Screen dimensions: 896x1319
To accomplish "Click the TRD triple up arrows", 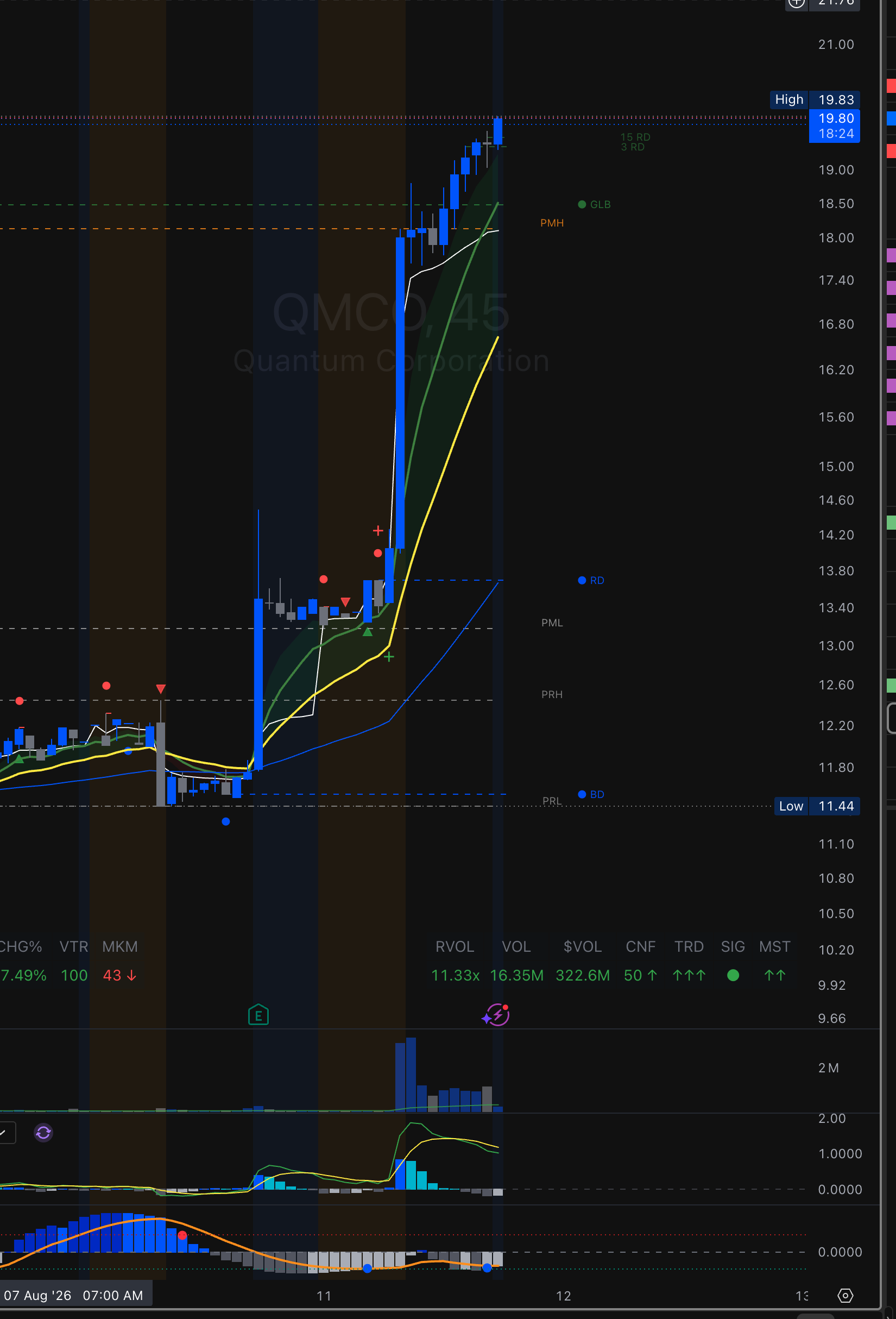I will pyautogui.click(x=689, y=975).
